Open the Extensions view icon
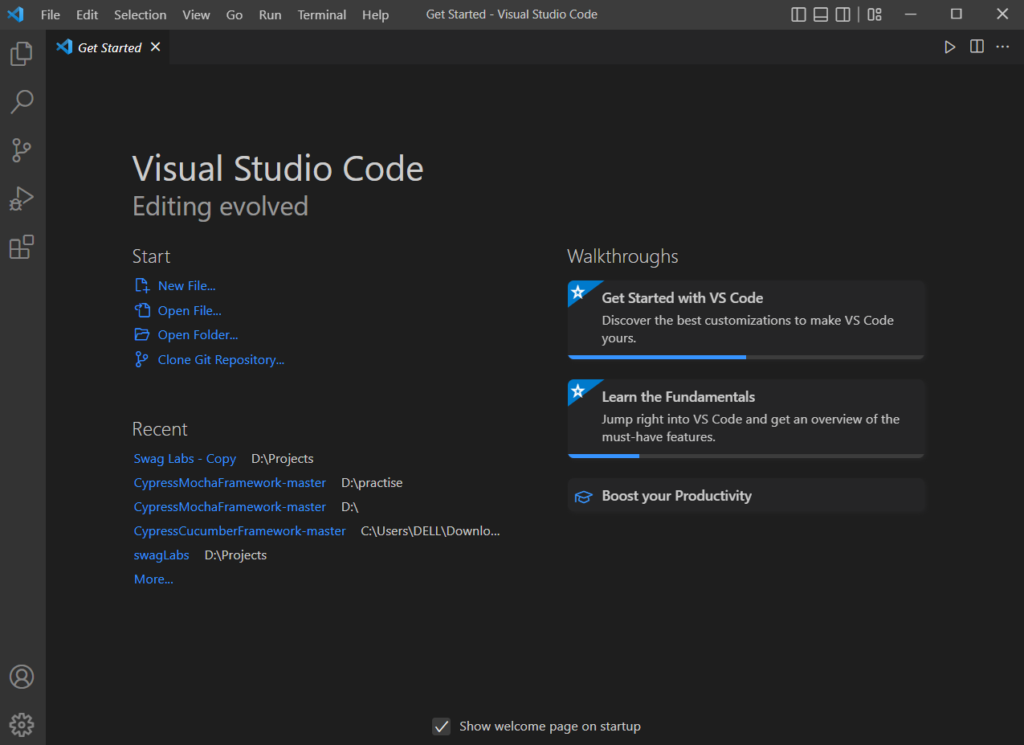The height and width of the screenshot is (745, 1024). (22, 247)
